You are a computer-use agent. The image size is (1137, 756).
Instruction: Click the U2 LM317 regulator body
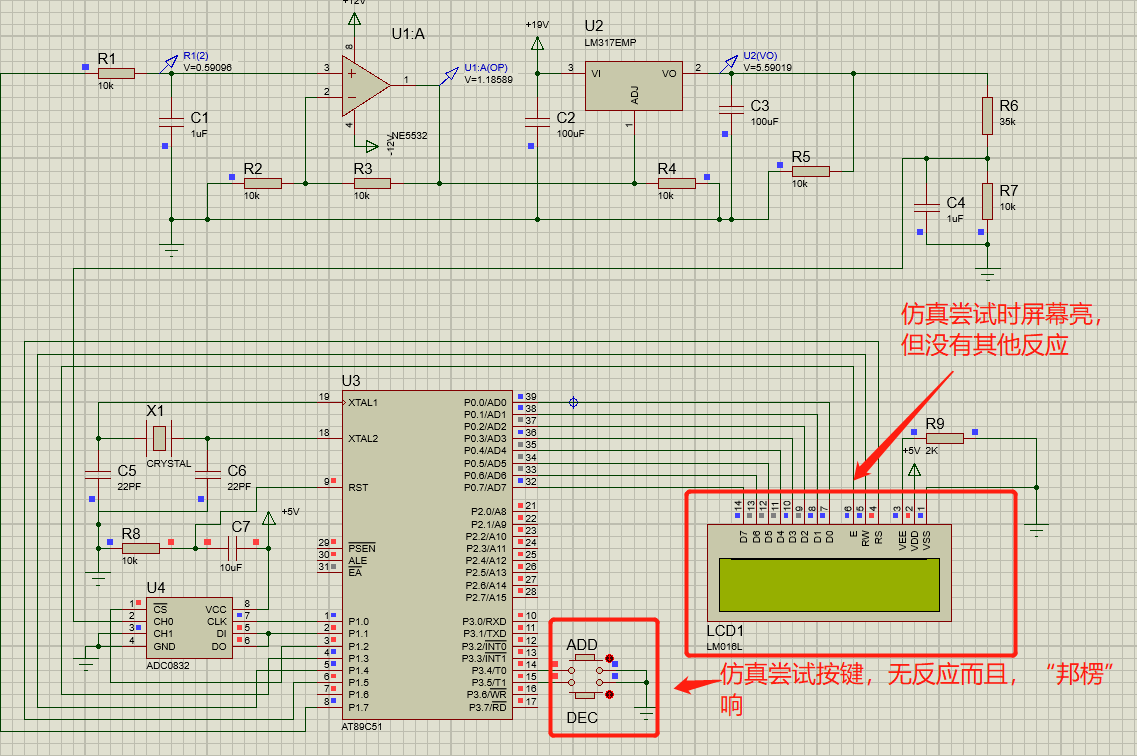tap(634, 86)
